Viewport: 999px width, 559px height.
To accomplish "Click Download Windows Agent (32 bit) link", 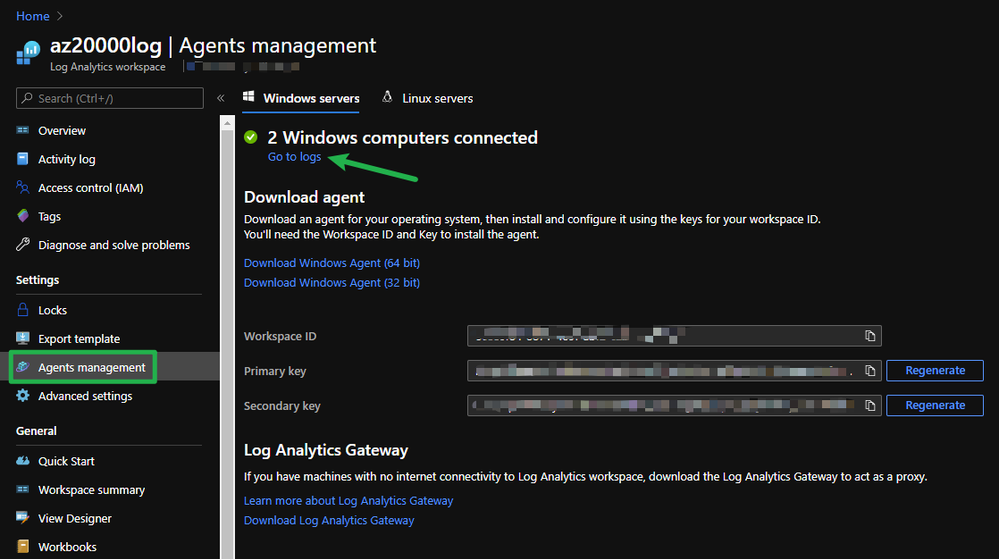I will [x=332, y=282].
